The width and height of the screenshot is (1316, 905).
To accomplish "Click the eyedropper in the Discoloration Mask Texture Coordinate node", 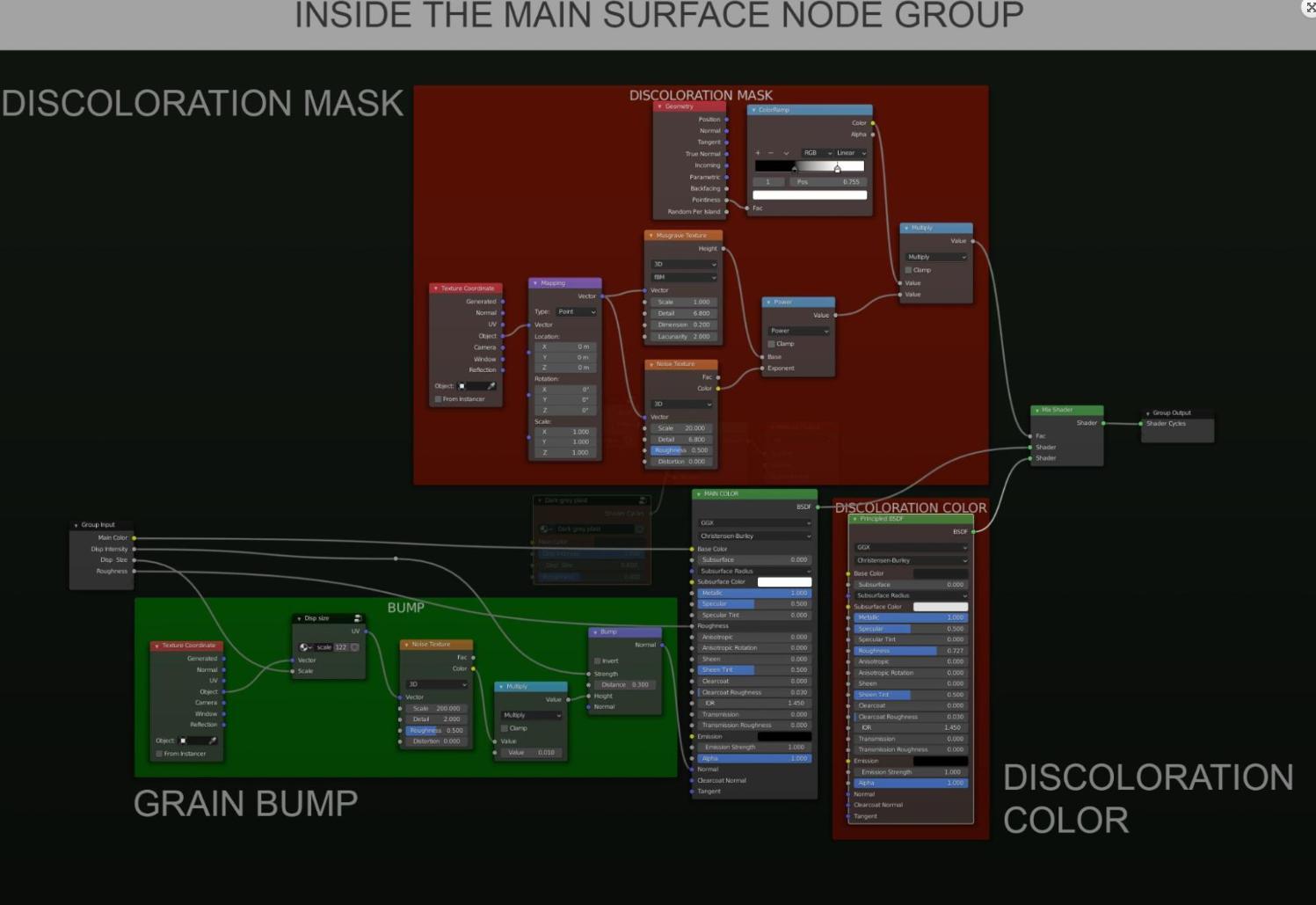I will (x=491, y=386).
